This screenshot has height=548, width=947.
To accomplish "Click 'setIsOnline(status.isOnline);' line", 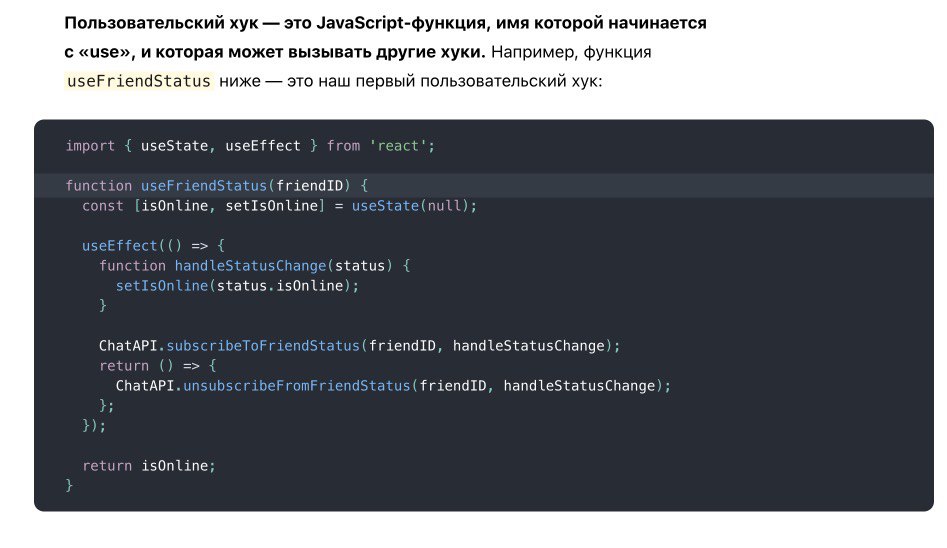I will pyautogui.click(x=237, y=285).
